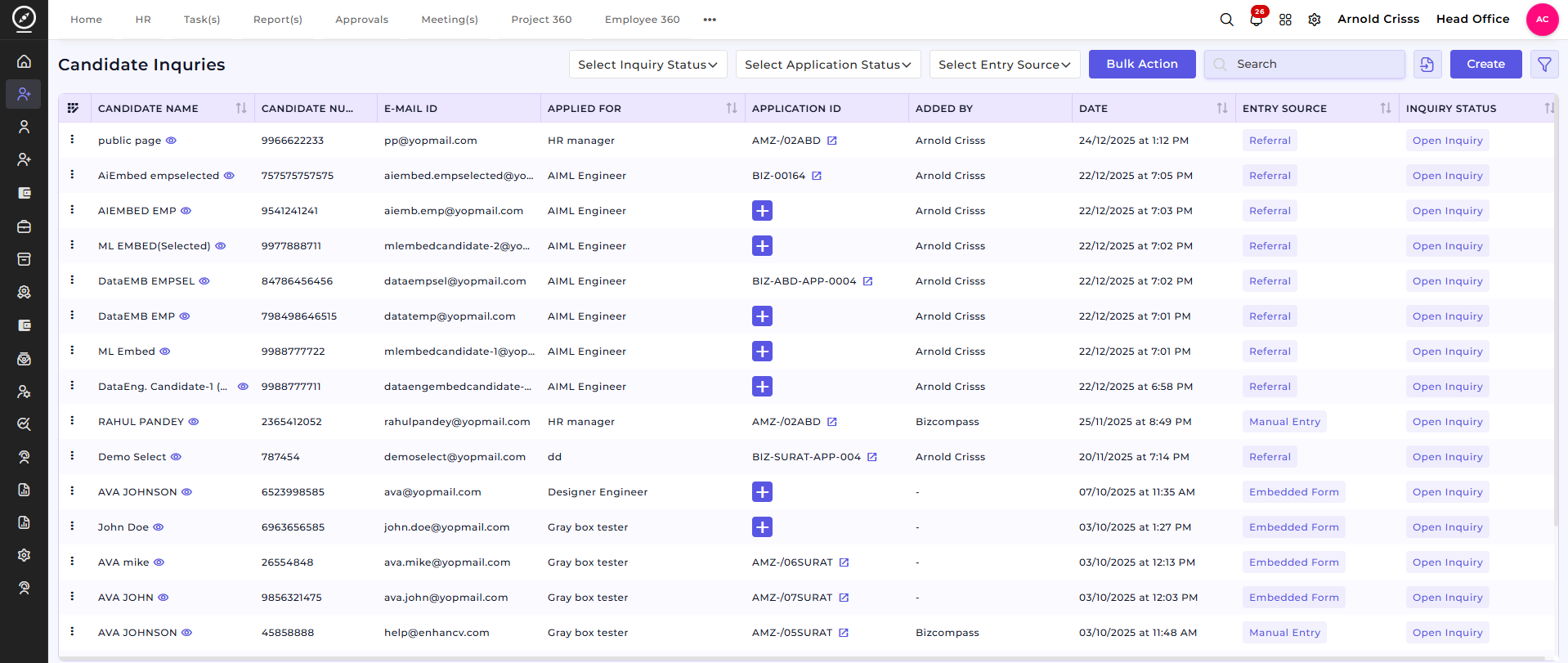View AVA JOHN details via eye icon
This screenshot has height=663, width=1568.
pos(163,598)
